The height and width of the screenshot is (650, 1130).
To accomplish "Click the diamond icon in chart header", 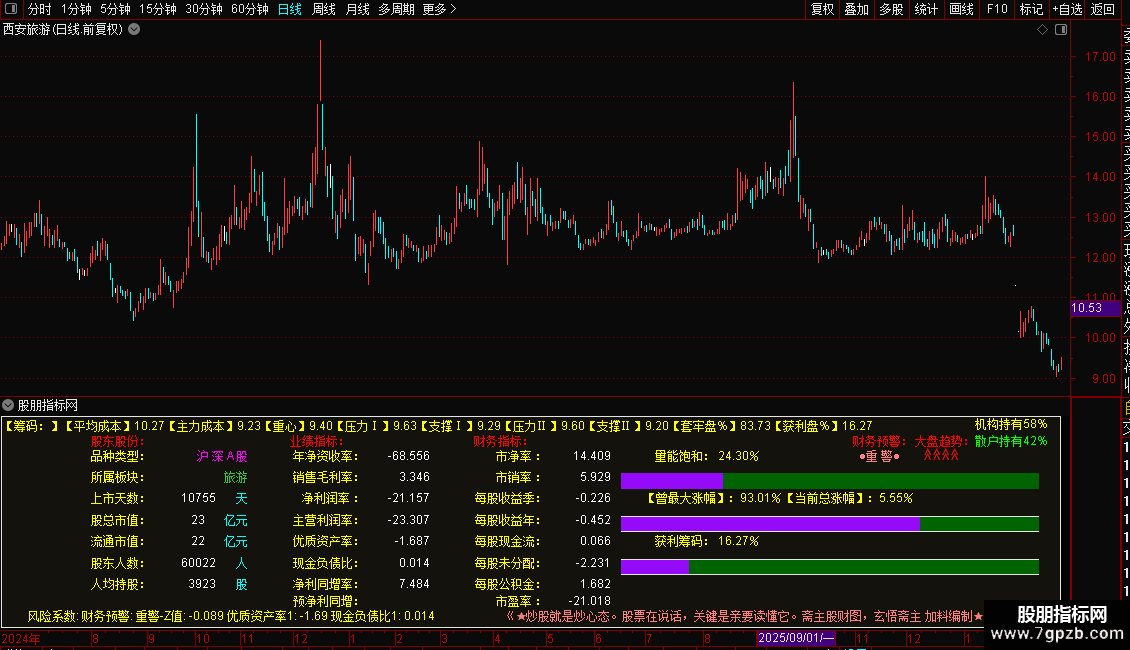I will tap(1042, 29).
